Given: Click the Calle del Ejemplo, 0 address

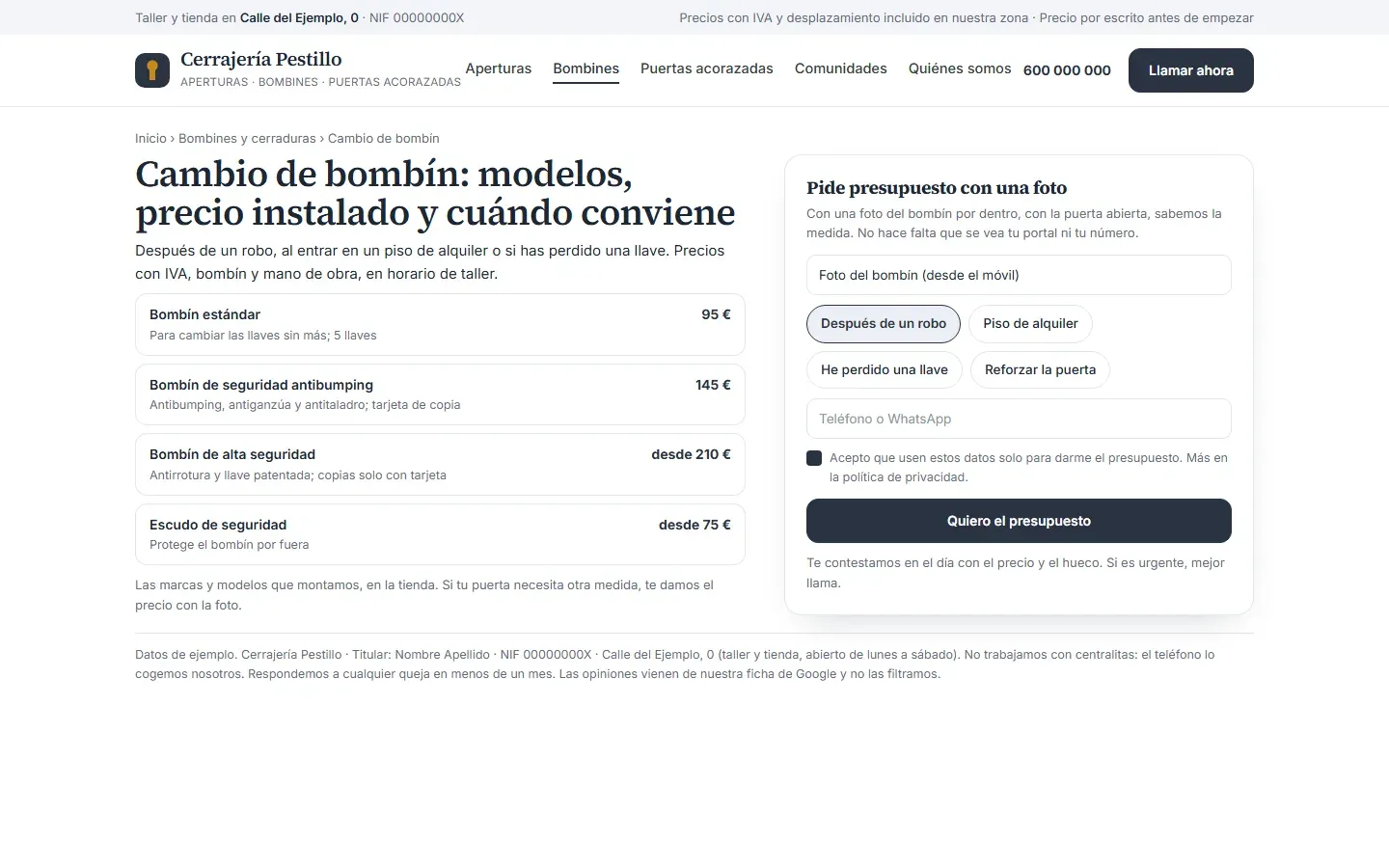Looking at the screenshot, I should tap(299, 17).
